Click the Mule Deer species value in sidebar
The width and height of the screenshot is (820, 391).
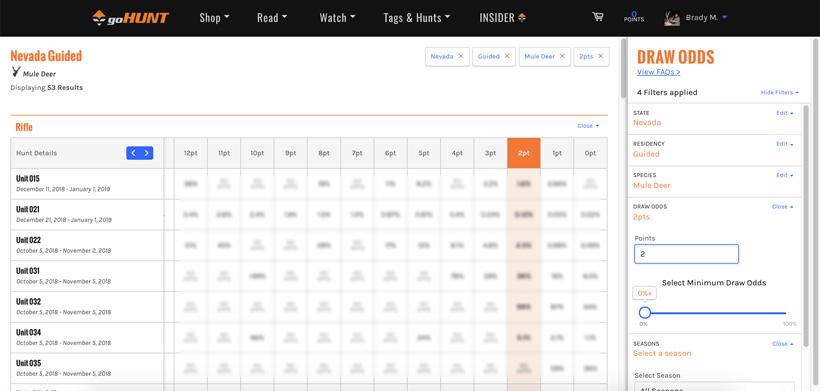coord(652,186)
